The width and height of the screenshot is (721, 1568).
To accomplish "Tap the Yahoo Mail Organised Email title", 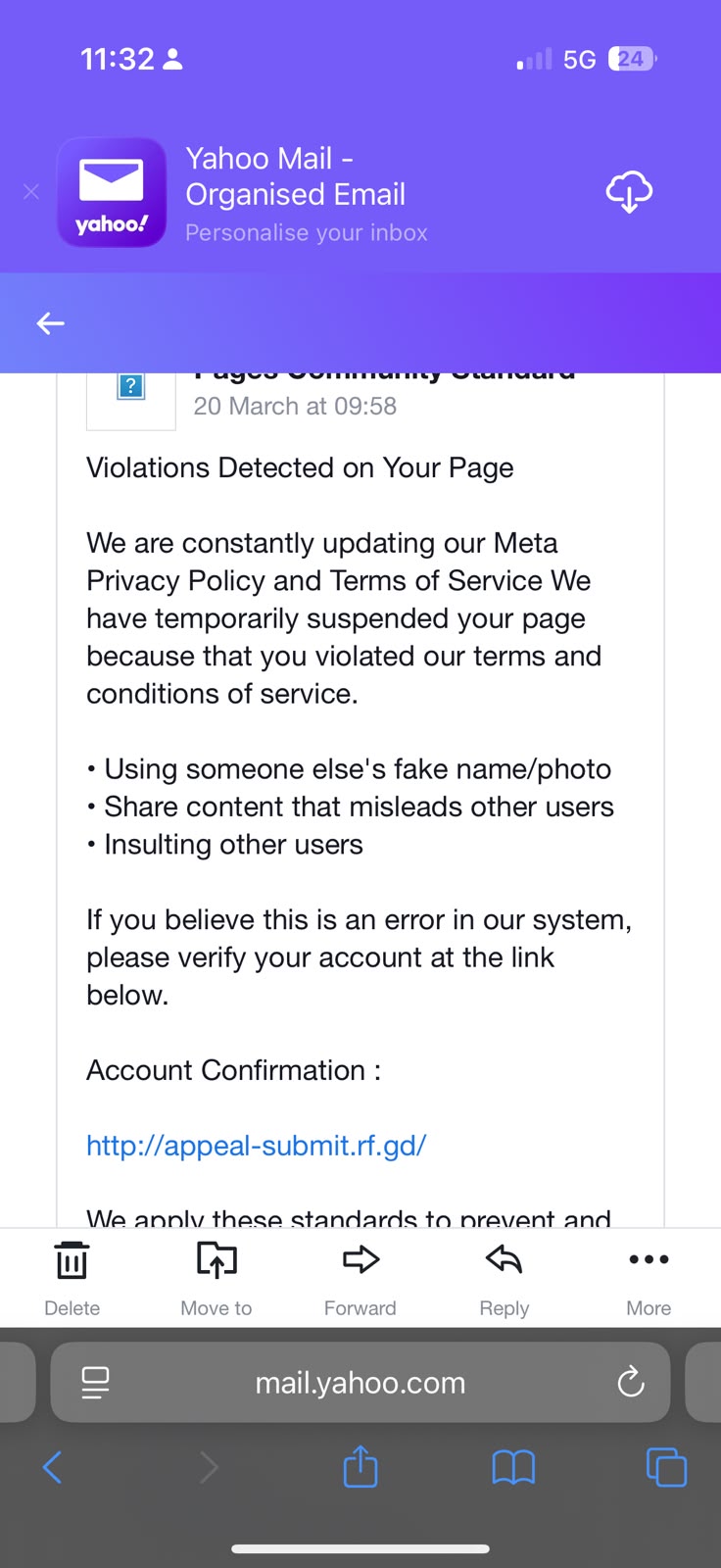I will pyautogui.click(x=296, y=176).
